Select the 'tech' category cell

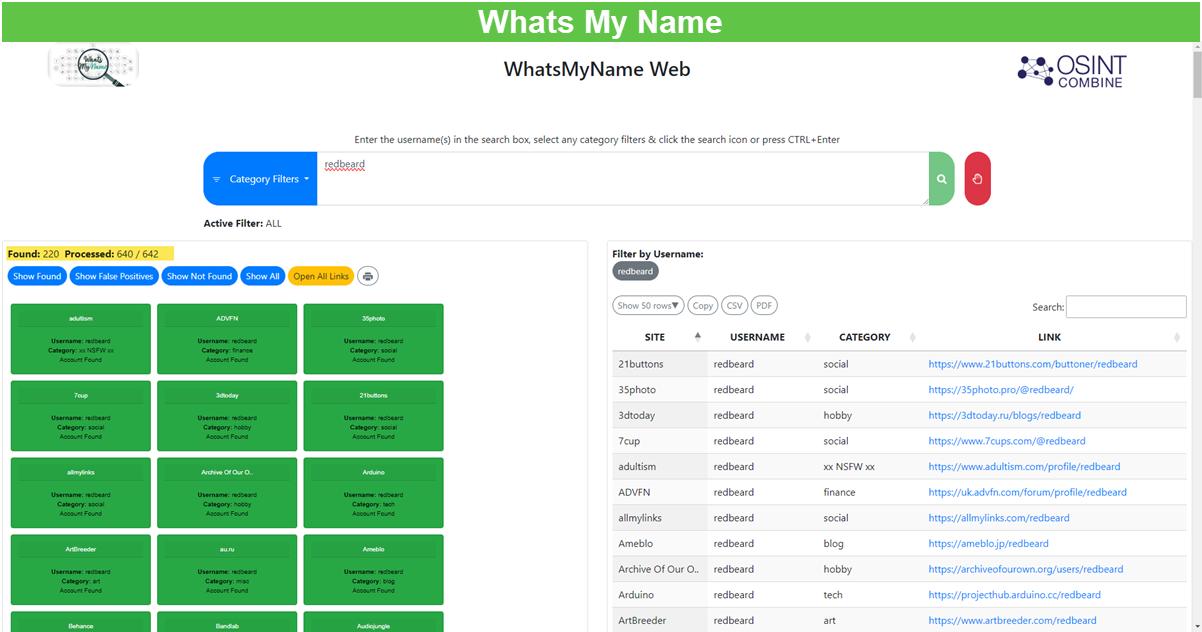point(870,595)
